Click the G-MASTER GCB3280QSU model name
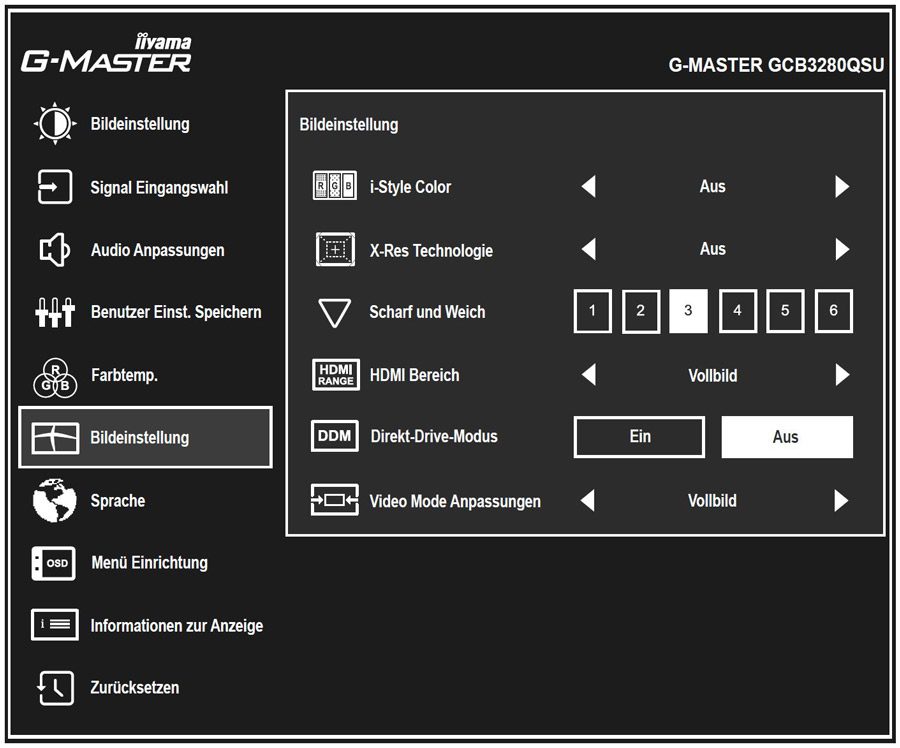The width and height of the screenshot is (900, 748). [x=776, y=65]
